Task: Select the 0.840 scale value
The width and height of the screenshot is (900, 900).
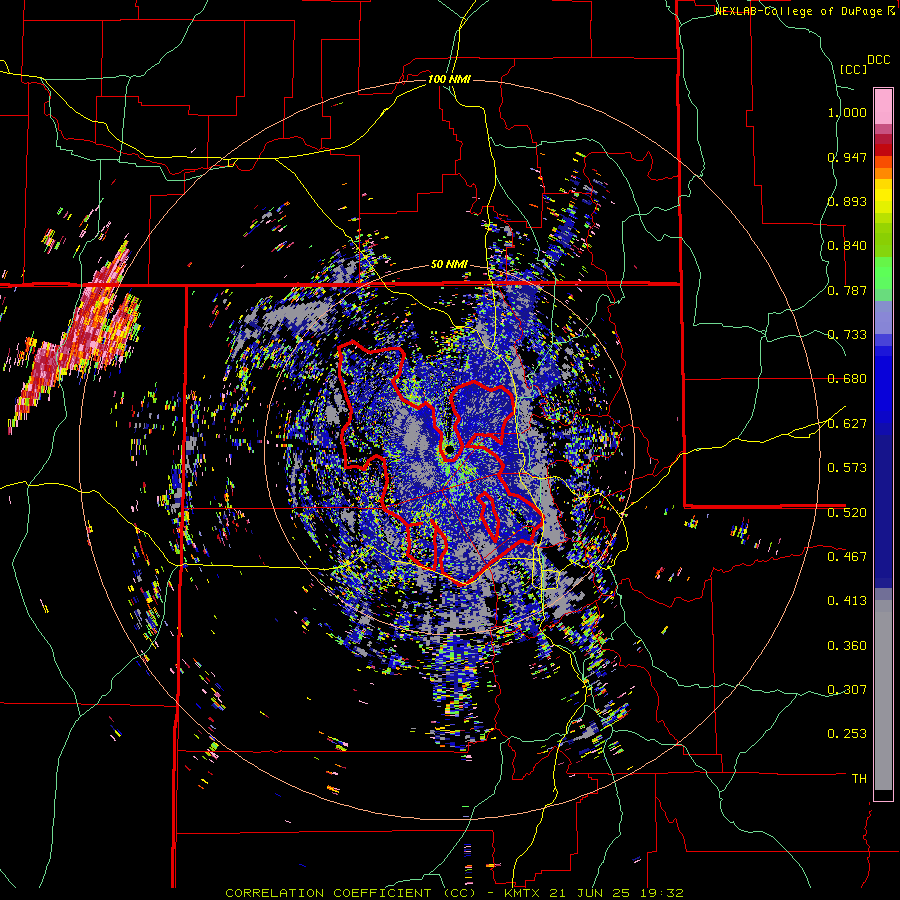Action: pyautogui.click(x=847, y=246)
